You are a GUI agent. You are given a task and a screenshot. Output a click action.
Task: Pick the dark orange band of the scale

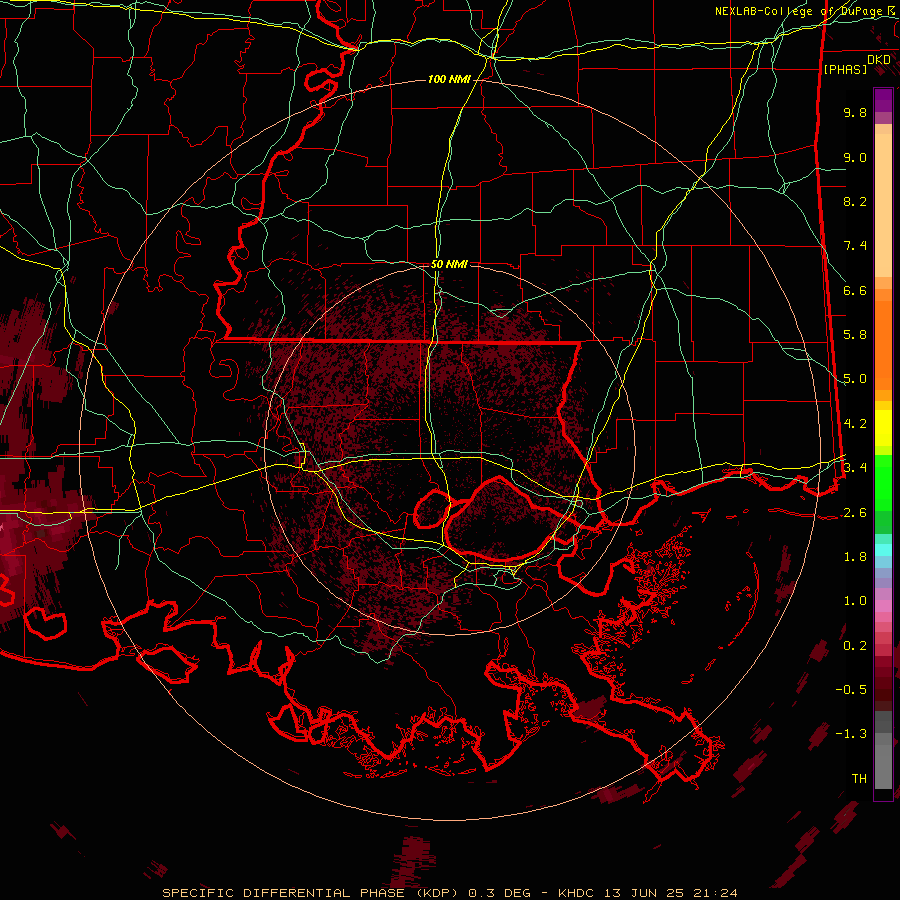[x=883, y=344]
